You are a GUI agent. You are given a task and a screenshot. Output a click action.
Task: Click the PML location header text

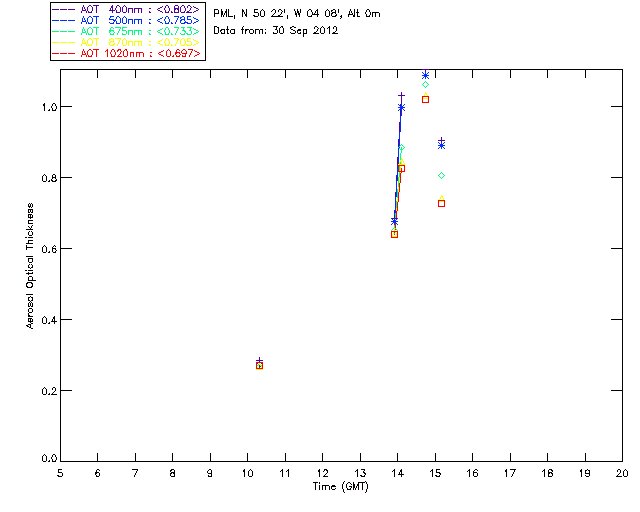tap(297, 14)
